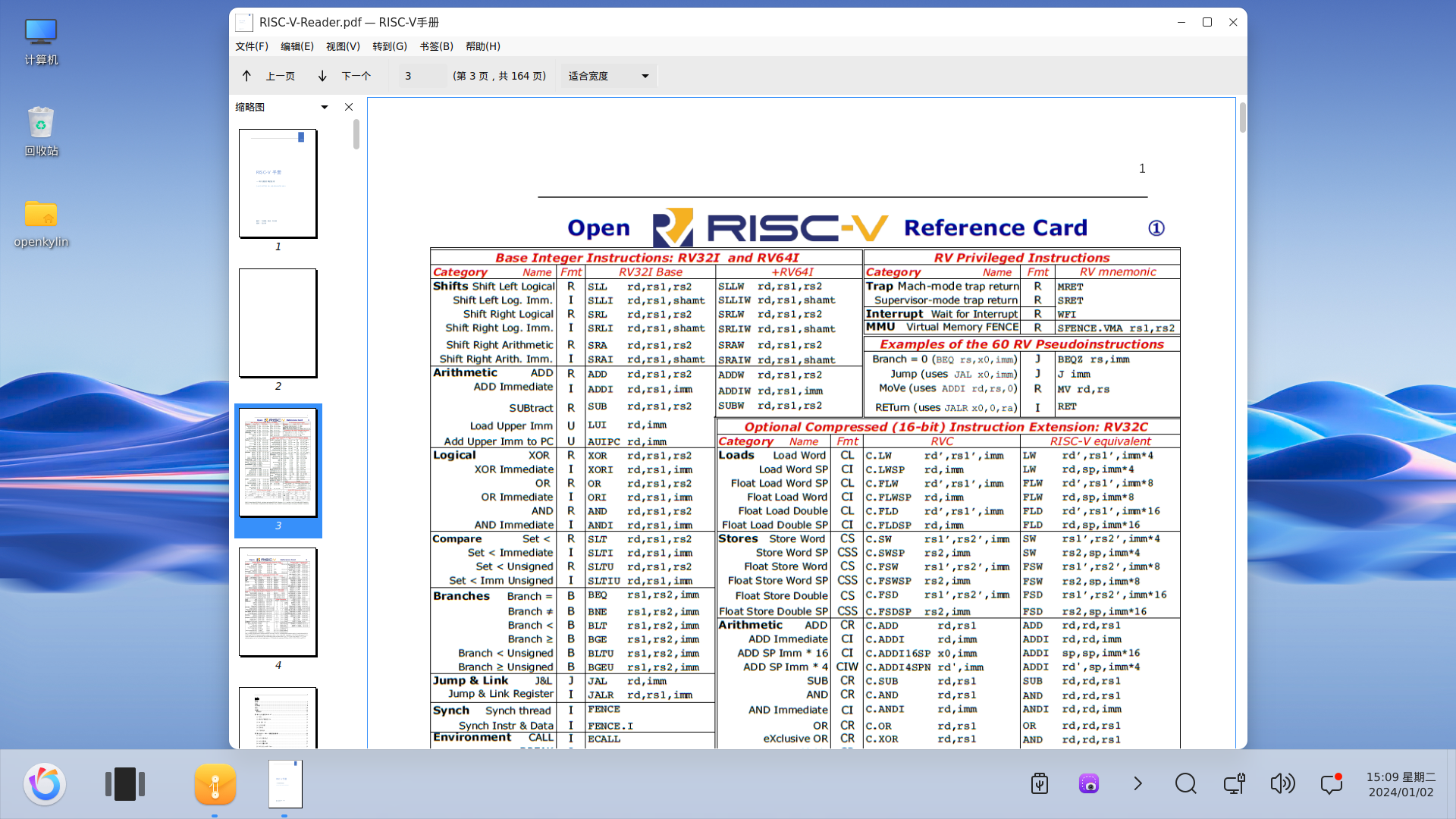
Task: Open the USB device tray icon
Action: tap(1040, 783)
